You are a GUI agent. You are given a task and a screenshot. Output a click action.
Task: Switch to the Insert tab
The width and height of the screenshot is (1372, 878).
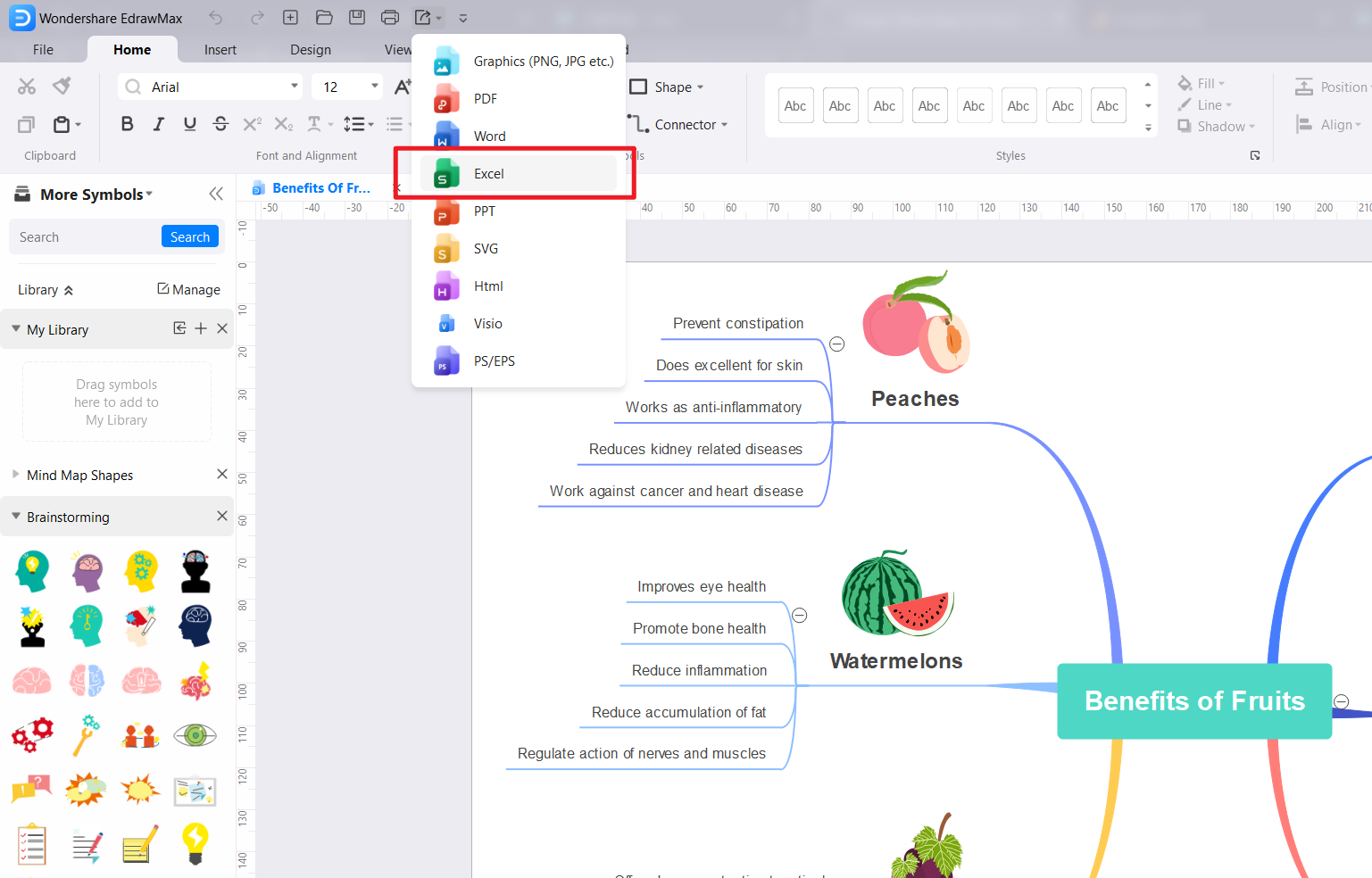[x=220, y=50]
